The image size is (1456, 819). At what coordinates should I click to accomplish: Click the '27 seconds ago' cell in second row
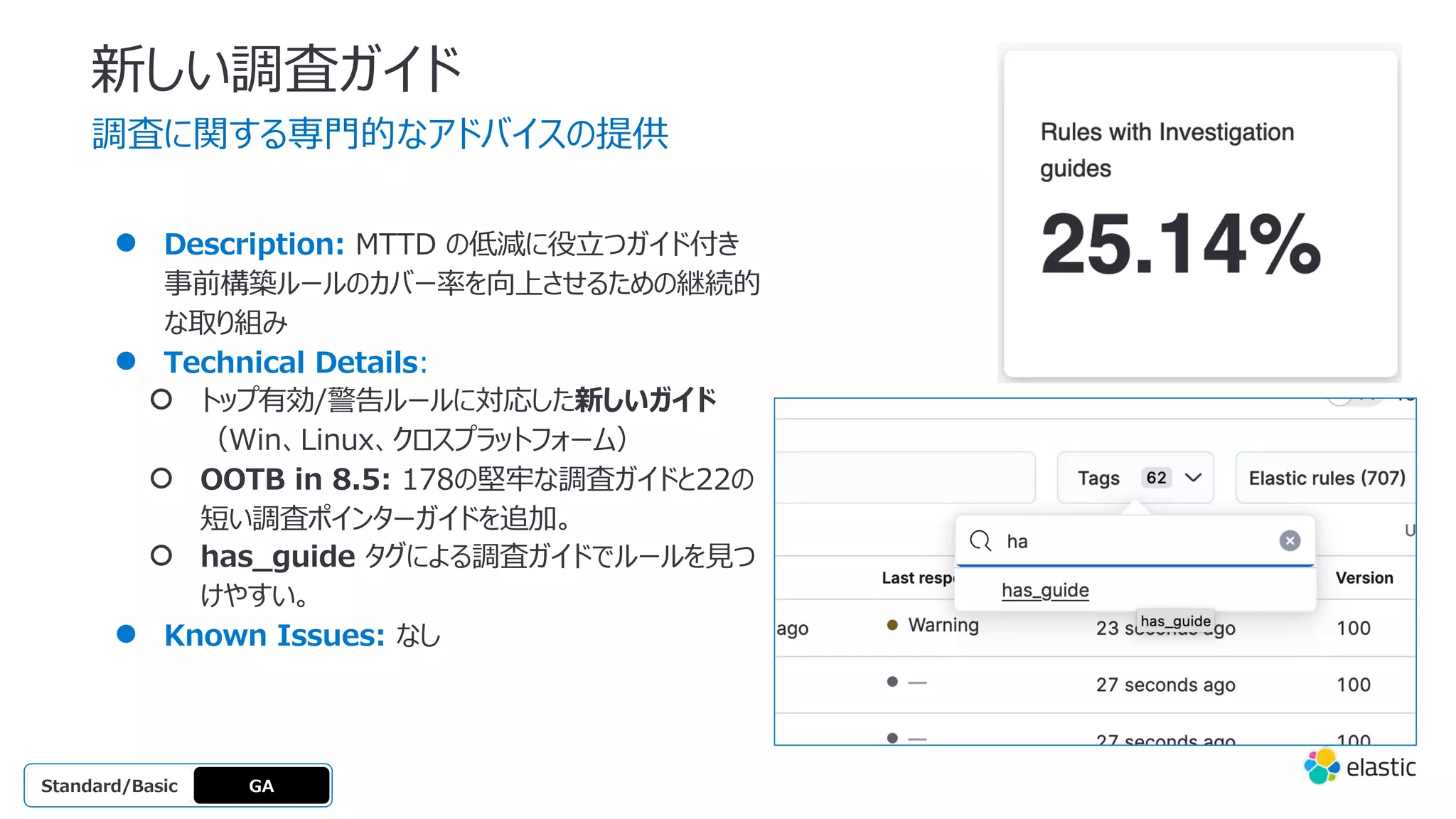point(1165,685)
